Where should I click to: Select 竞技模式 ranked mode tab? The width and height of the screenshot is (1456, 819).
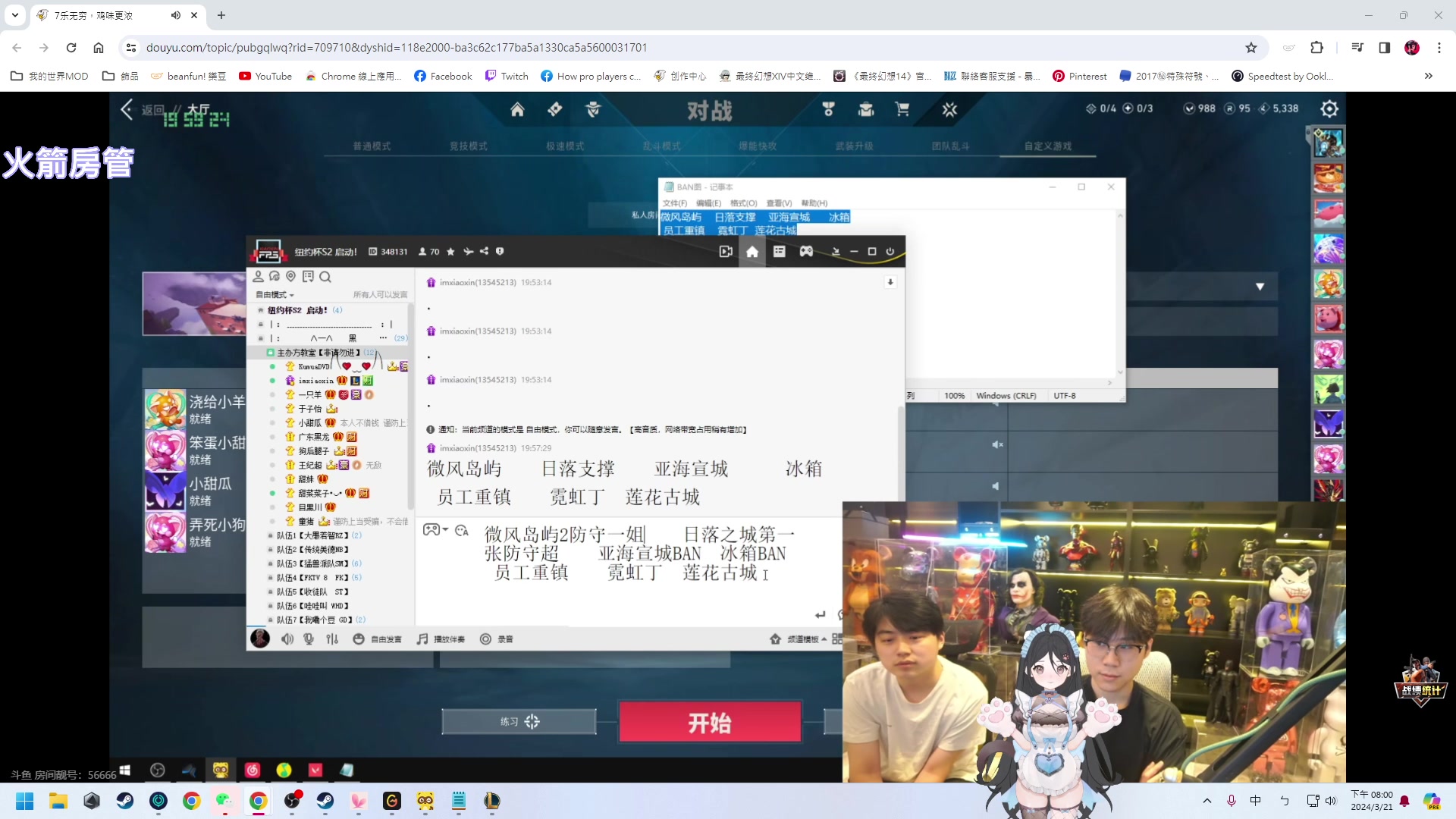point(467,146)
